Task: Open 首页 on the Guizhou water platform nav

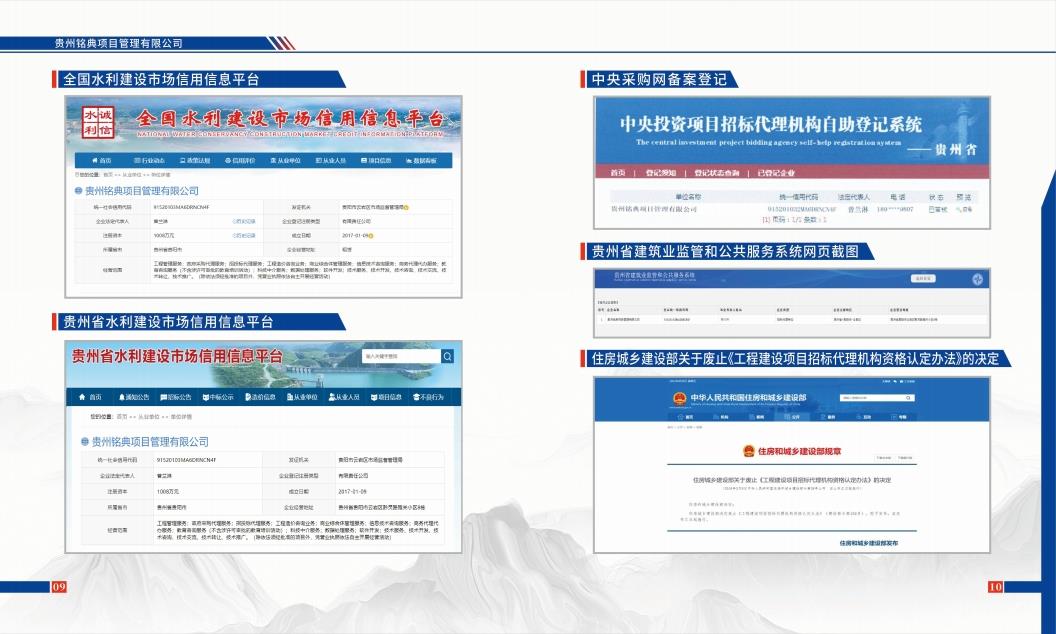Action: 90,397
